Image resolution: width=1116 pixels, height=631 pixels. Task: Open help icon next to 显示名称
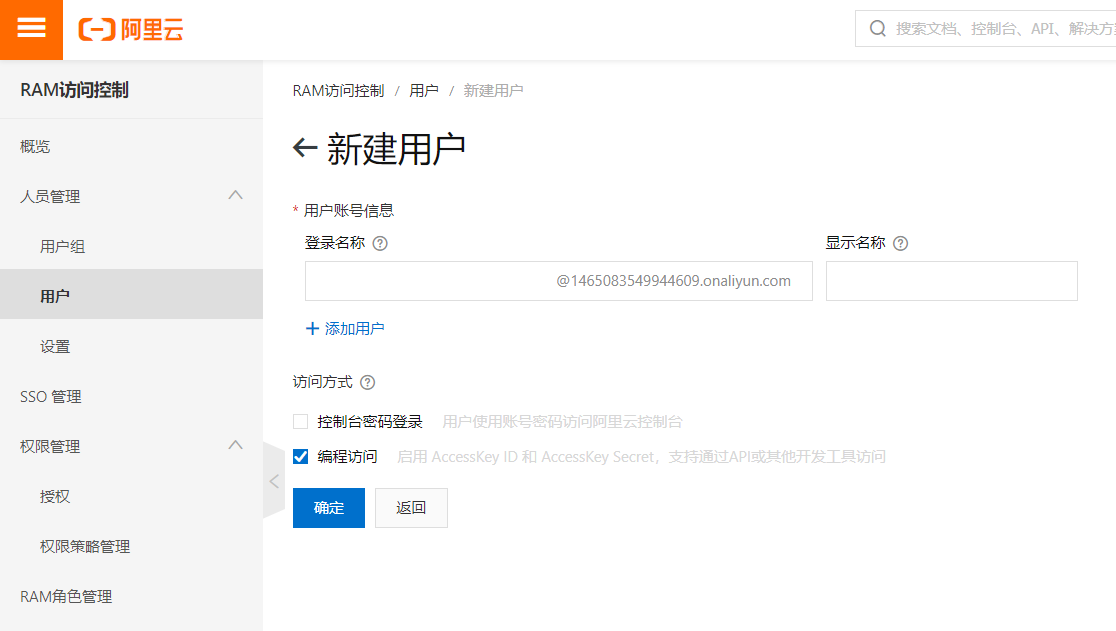(x=900, y=243)
